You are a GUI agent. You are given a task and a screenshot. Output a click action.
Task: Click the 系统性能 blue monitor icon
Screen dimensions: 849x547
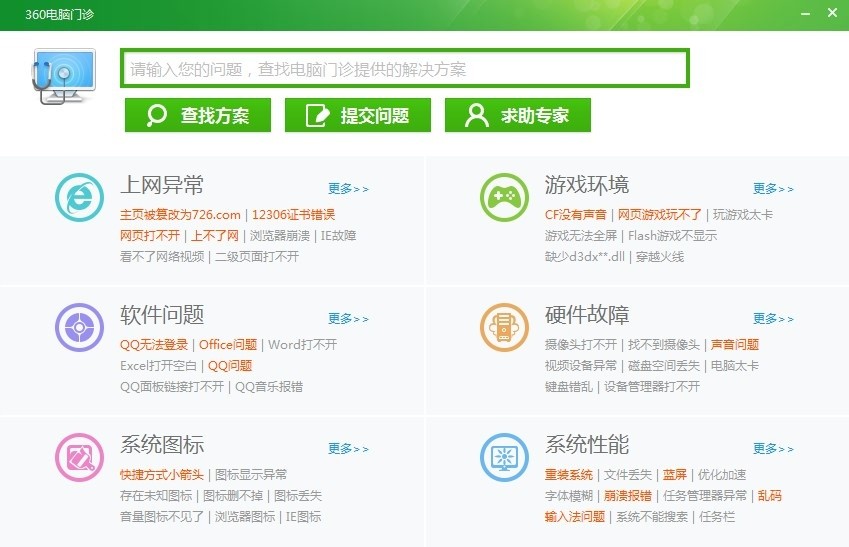click(x=504, y=457)
